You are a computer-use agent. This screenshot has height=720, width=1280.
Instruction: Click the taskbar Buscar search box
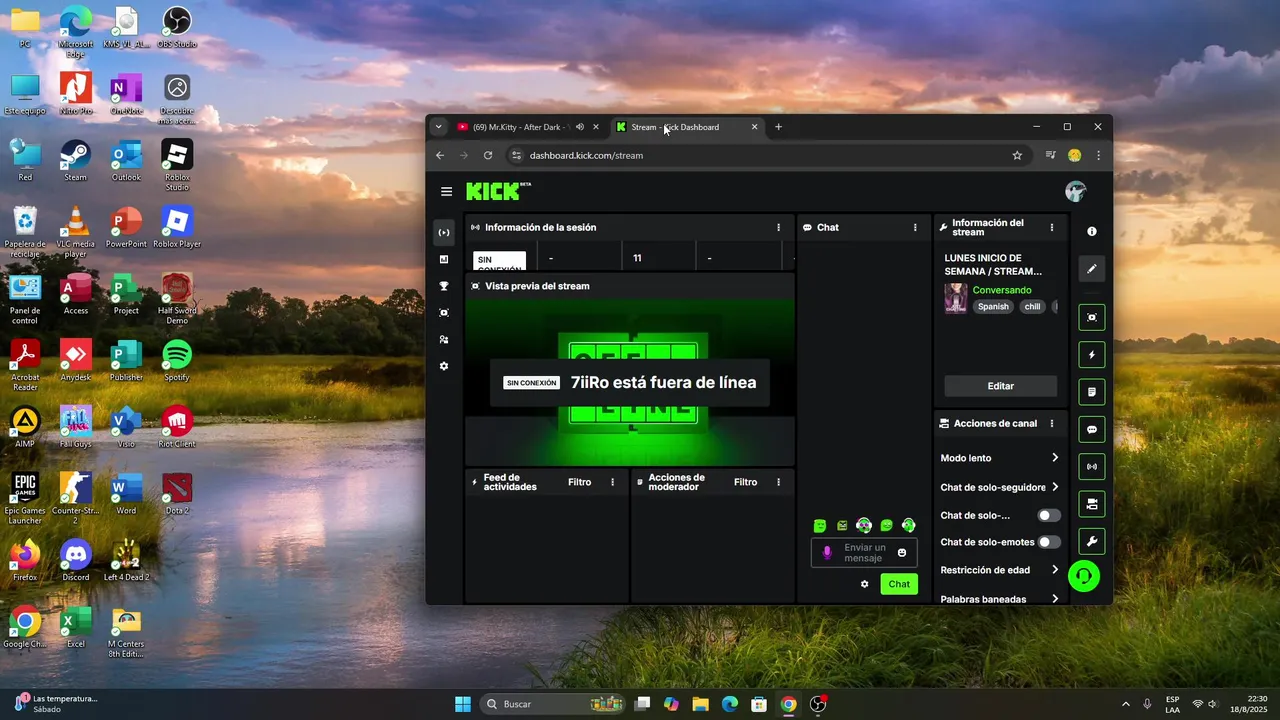(555, 704)
